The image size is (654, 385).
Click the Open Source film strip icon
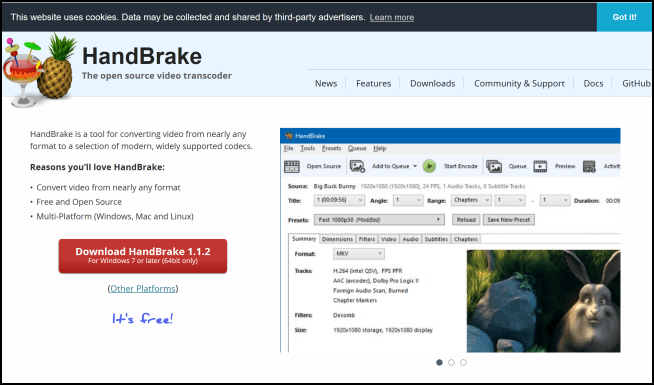click(x=292, y=166)
